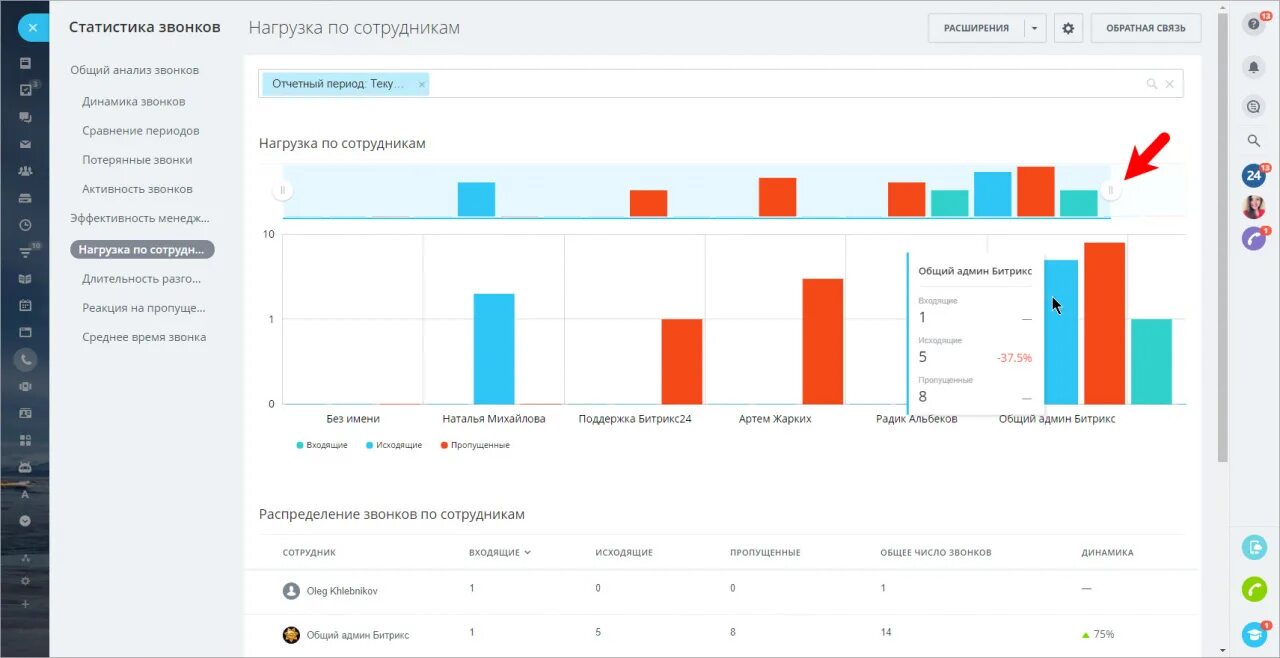Open the purple phone call icon
This screenshot has height=658, width=1280.
pyautogui.click(x=1253, y=238)
